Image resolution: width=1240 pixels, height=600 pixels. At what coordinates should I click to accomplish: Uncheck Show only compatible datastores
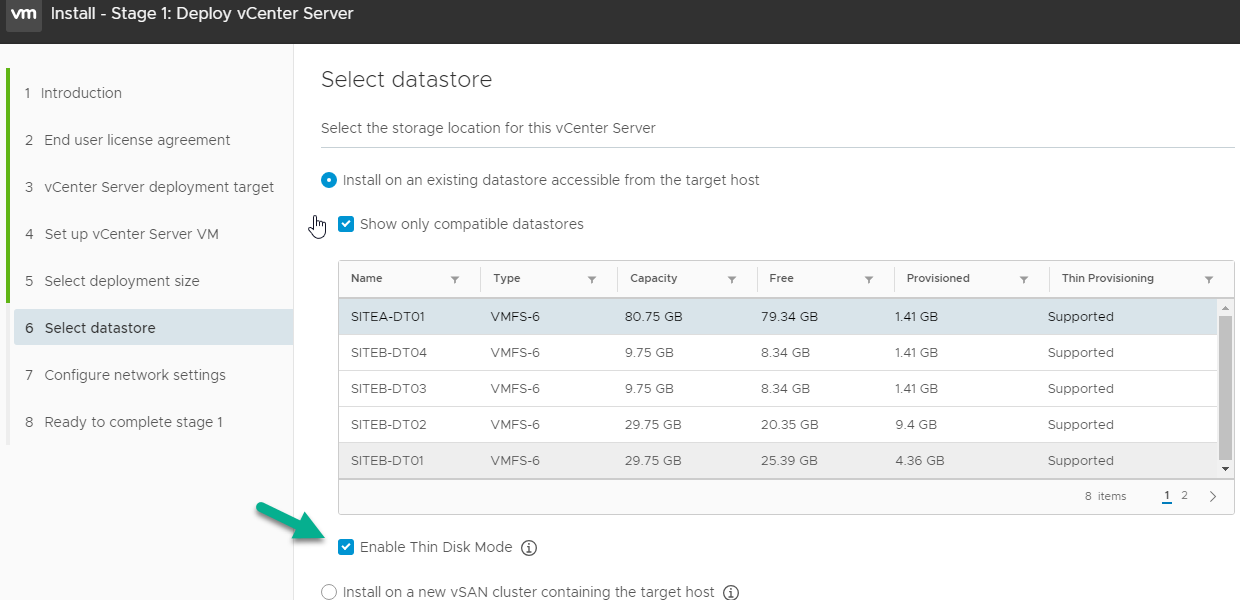(x=346, y=224)
